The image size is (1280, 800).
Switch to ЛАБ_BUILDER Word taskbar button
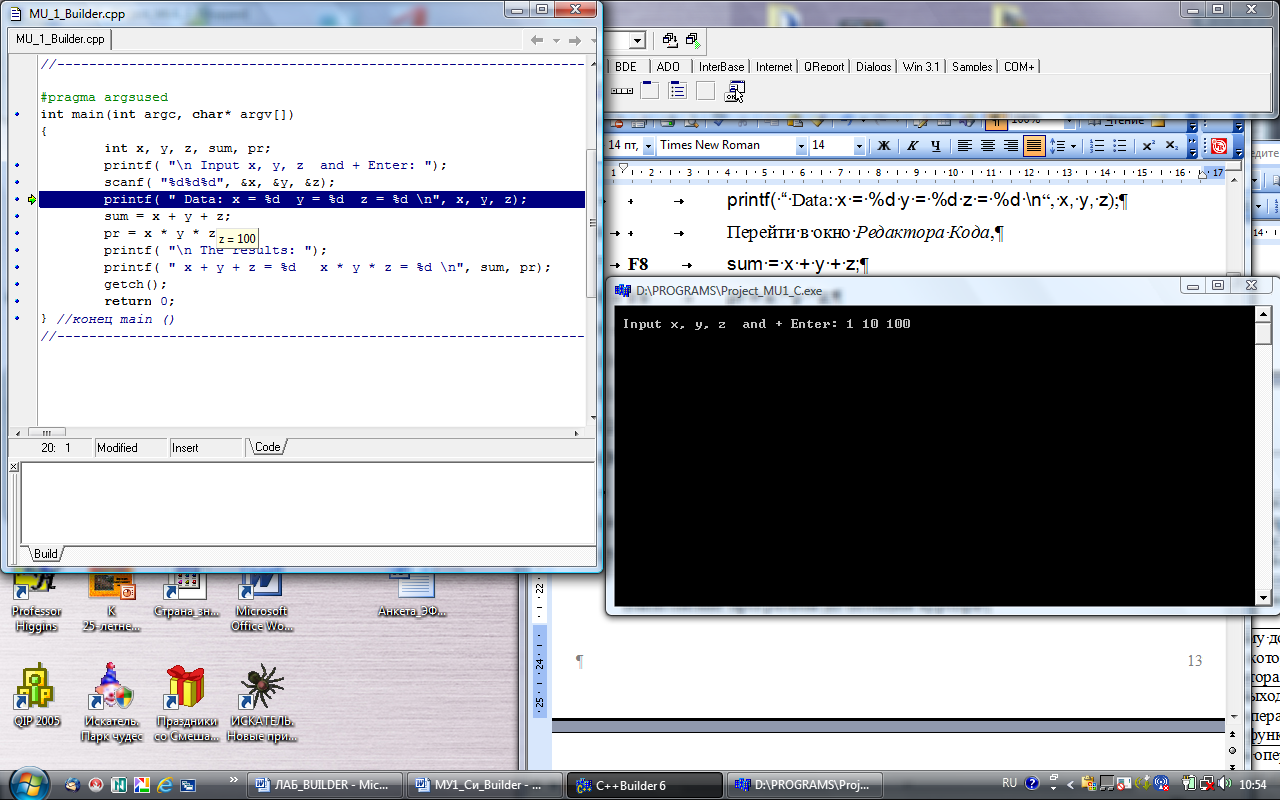[x=325, y=785]
